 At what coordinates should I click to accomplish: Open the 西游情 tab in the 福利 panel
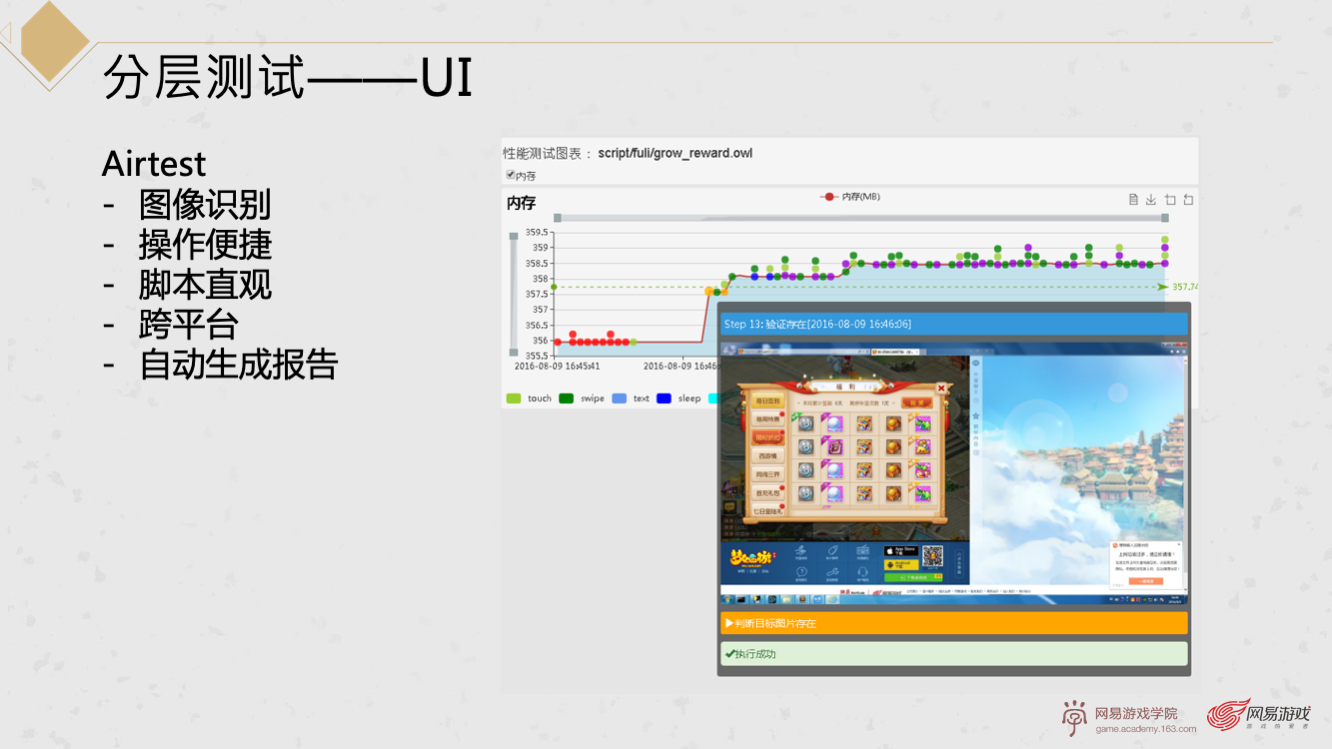click(x=768, y=456)
